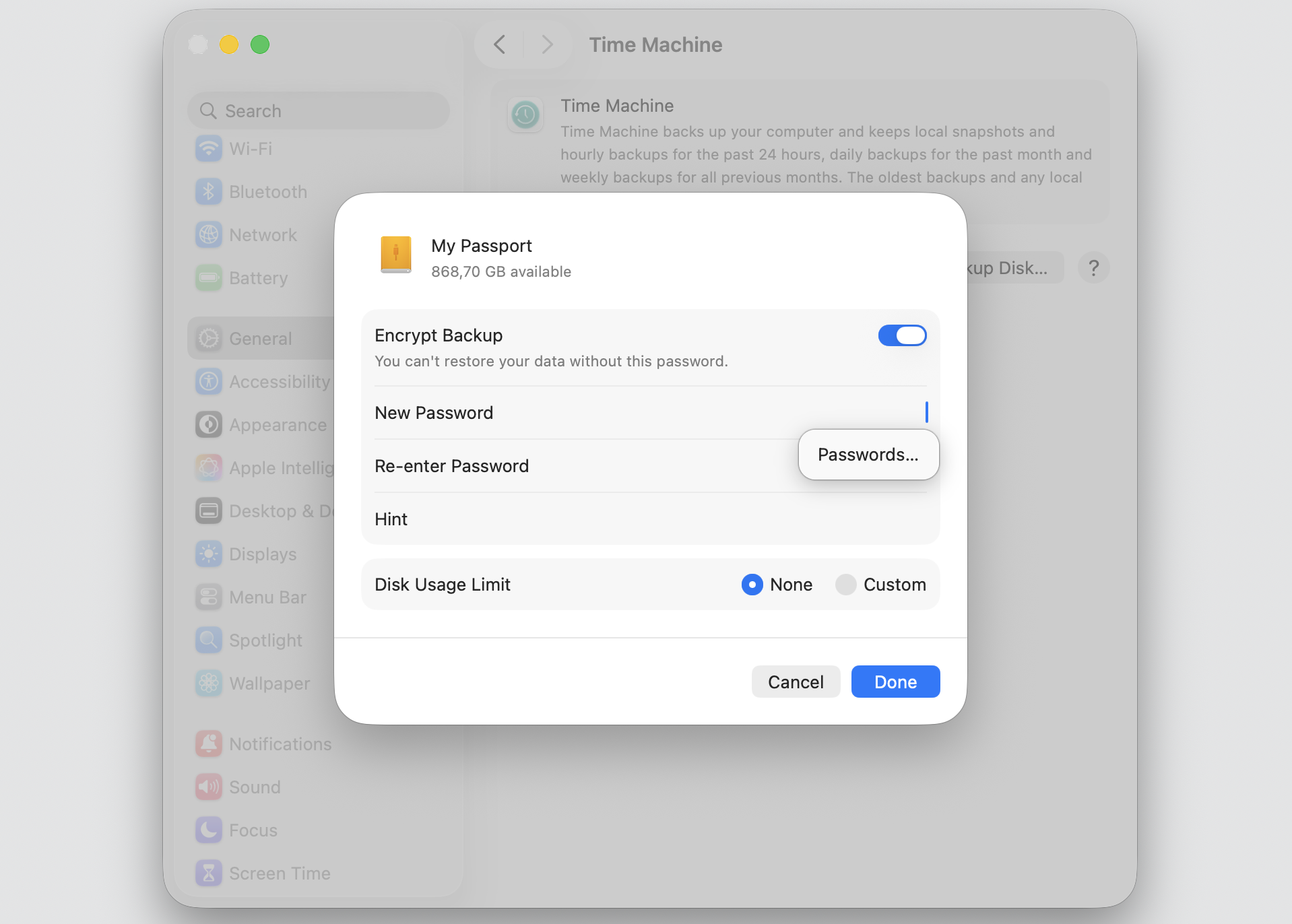Click the My Passport drive icon
1292x924 pixels.
click(396, 255)
